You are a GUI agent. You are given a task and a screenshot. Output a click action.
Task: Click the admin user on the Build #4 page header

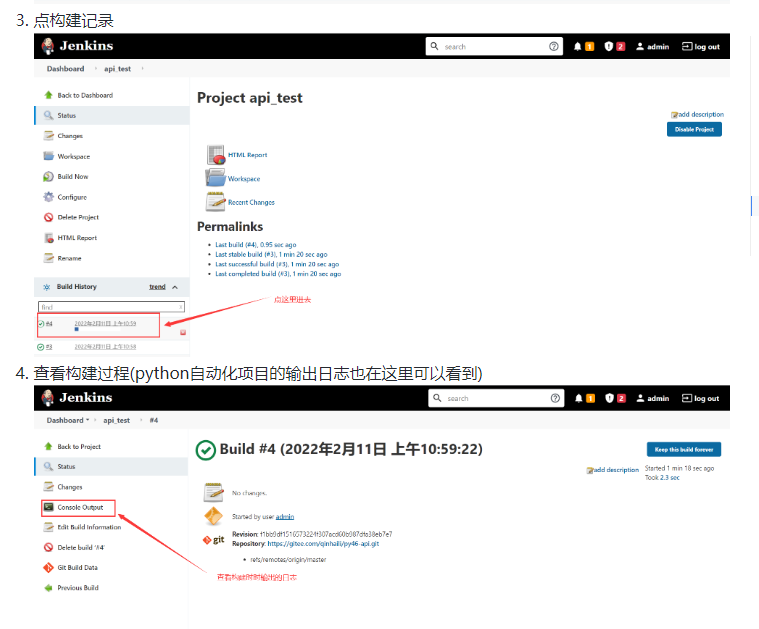point(653,398)
